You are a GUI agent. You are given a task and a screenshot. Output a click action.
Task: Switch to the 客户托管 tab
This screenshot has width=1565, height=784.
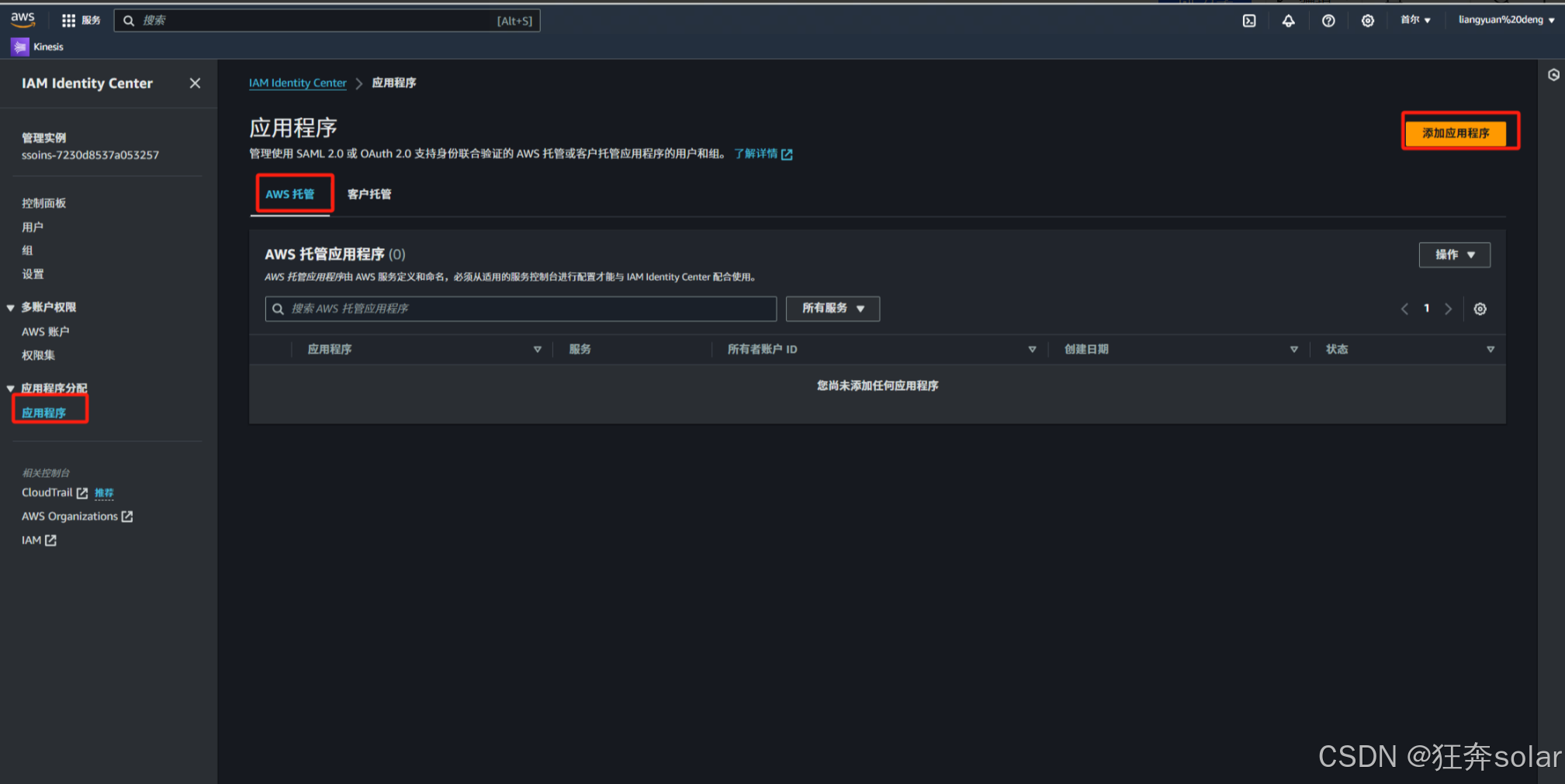369,195
